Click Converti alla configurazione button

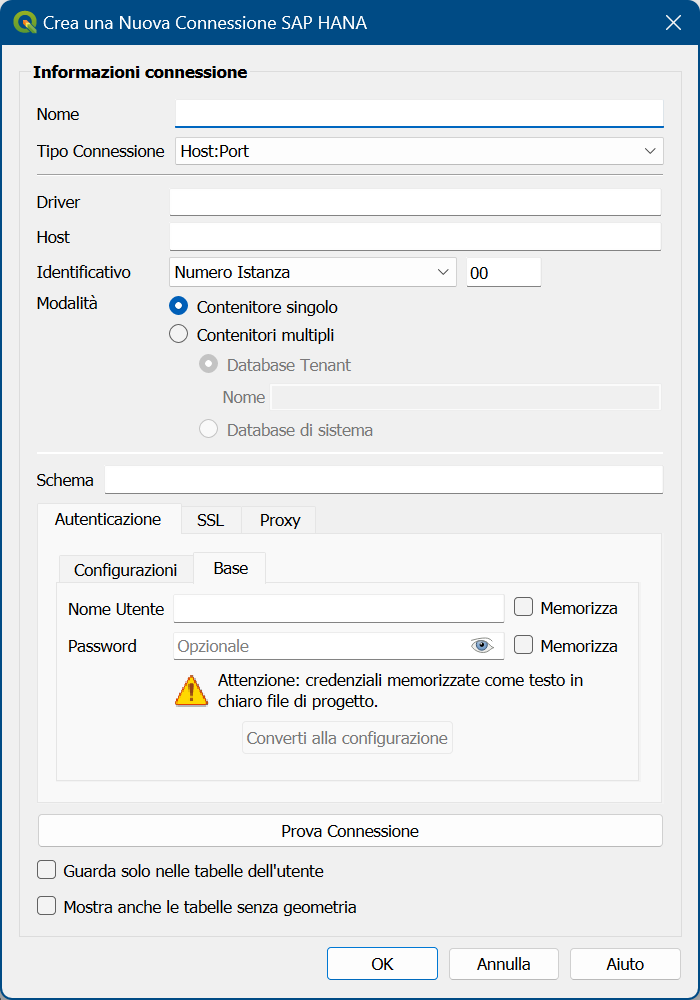pyautogui.click(x=347, y=738)
